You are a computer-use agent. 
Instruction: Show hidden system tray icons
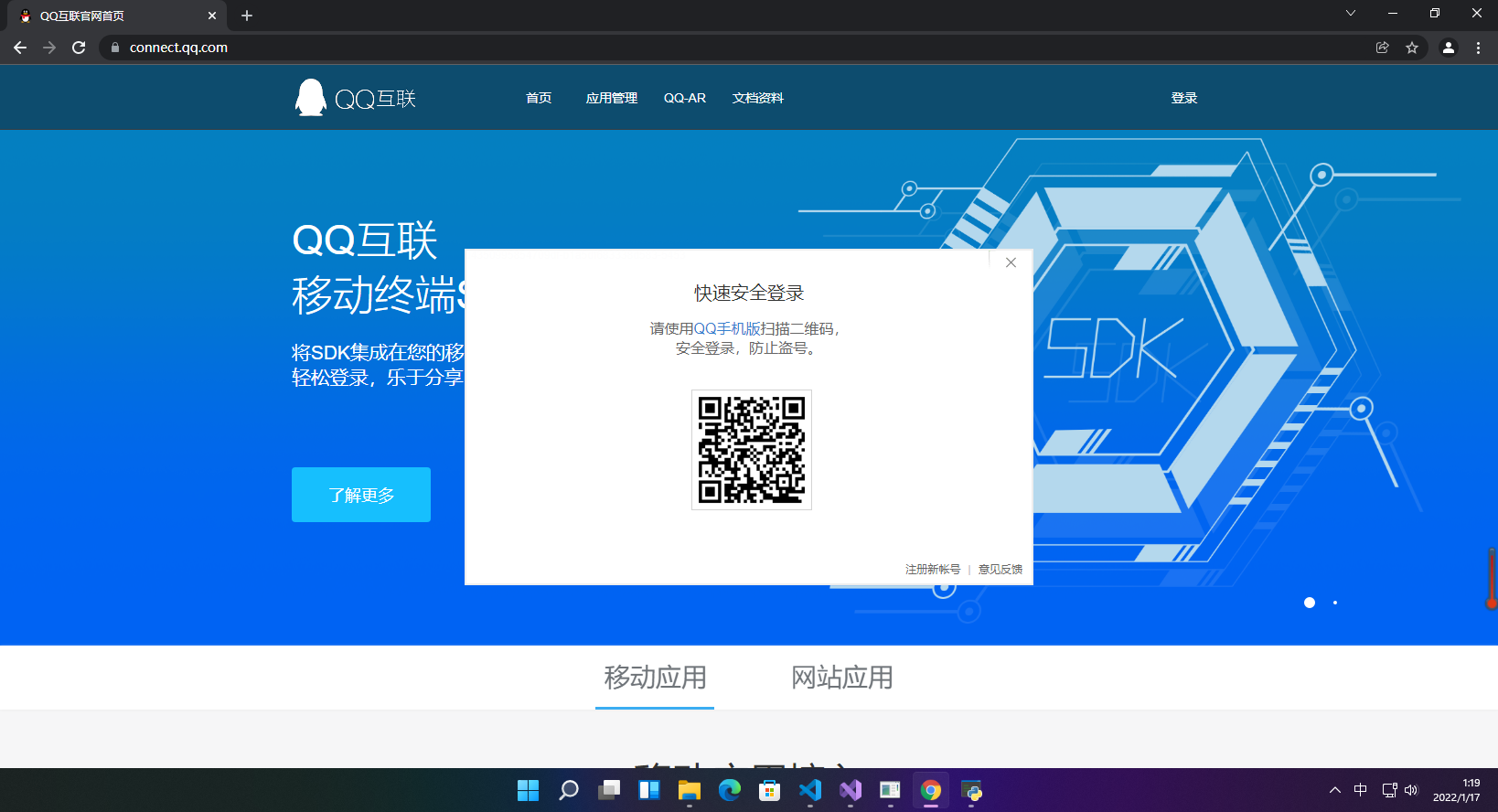tap(1335, 790)
